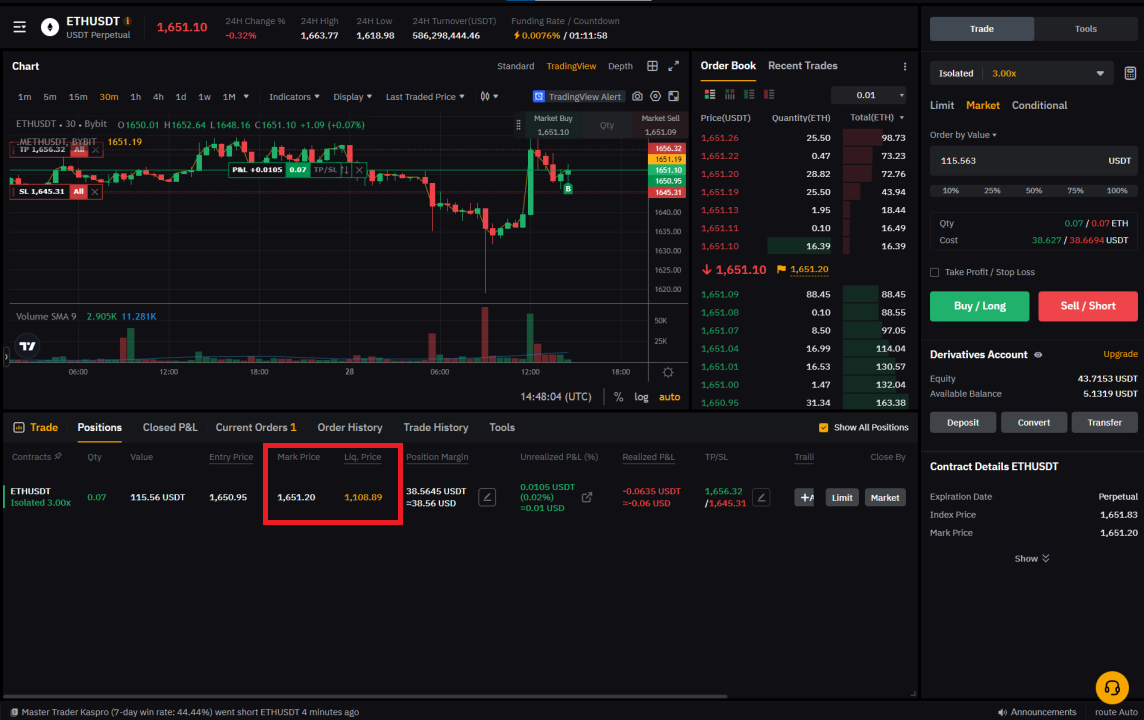Edit position margin pencil icon
The image size is (1144, 720).
[x=487, y=498]
